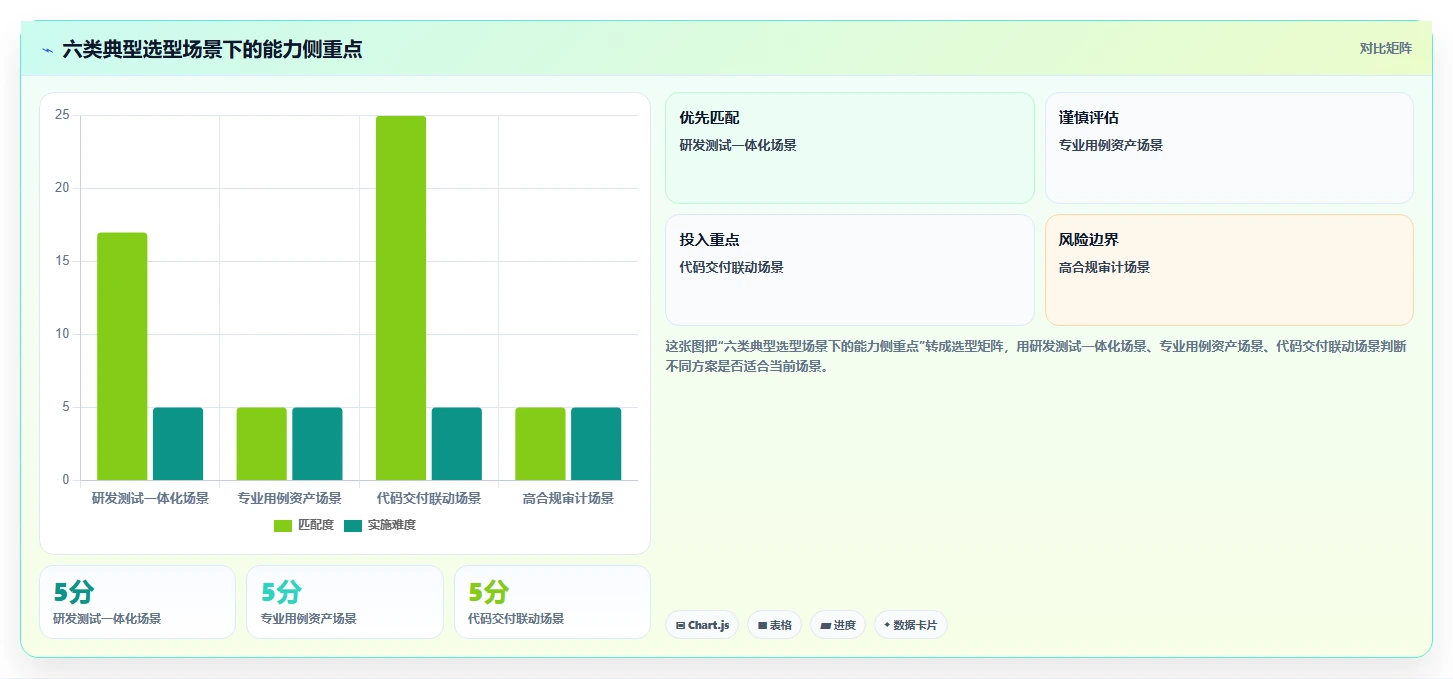Click the x-axis label 专业用例资产场景
The width and height of the screenshot is (1453, 679).
pyautogui.click(x=290, y=498)
